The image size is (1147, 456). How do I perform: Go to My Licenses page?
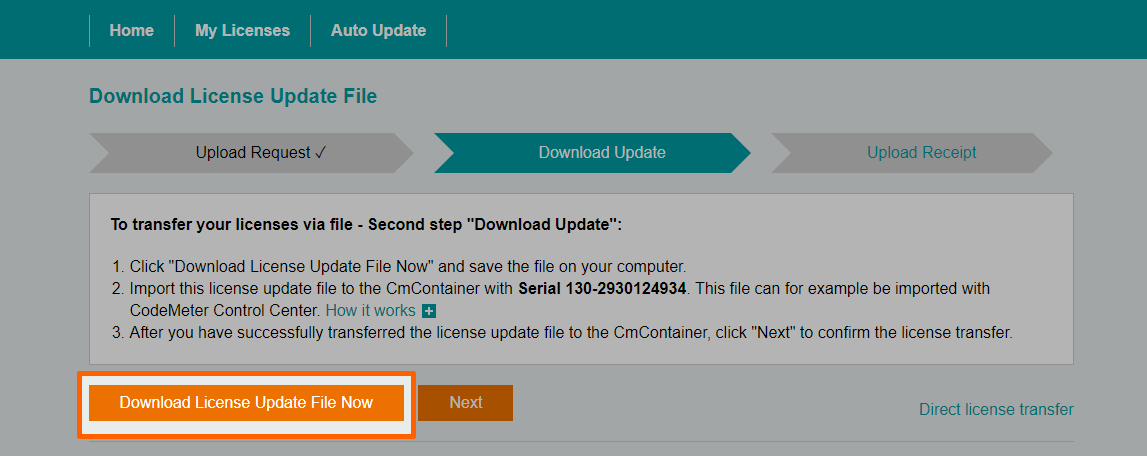coord(242,30)
